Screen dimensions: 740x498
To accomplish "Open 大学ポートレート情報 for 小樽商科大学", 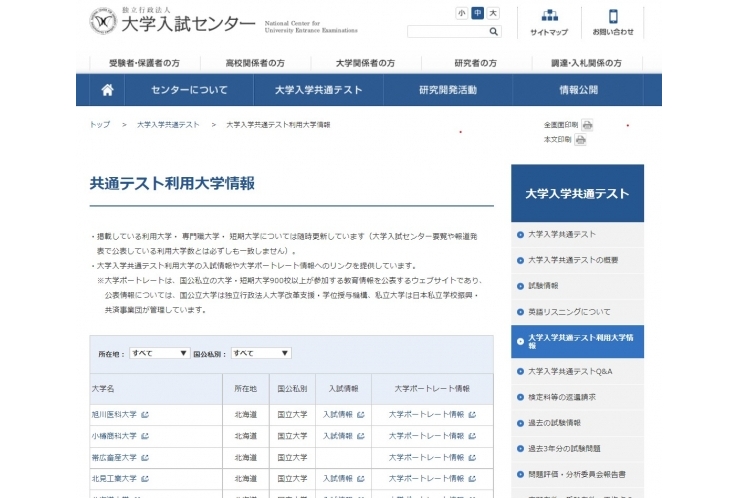I will [x=427, y=436].
